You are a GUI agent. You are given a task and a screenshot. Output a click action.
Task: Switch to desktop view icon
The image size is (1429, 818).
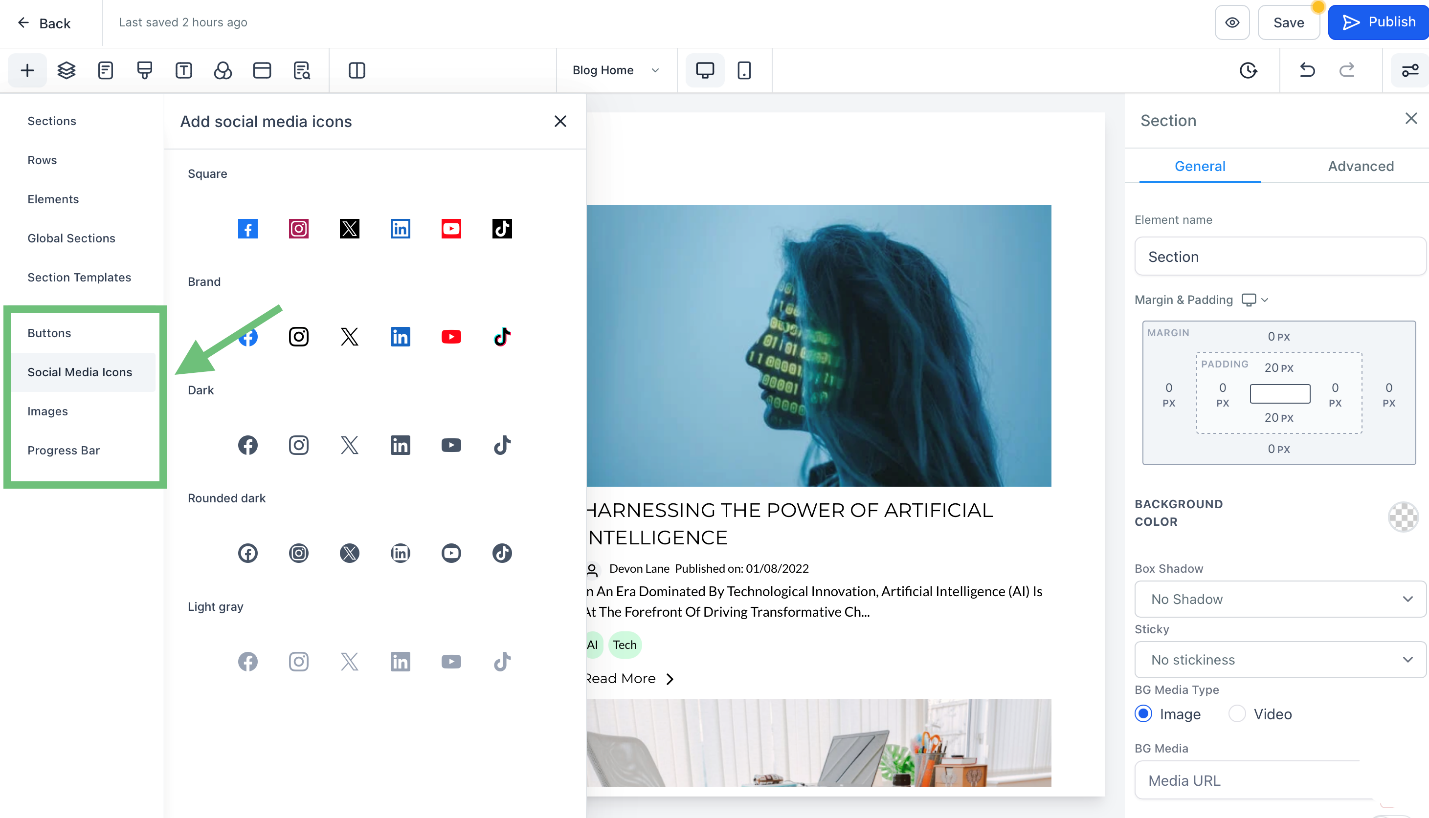[705, 70]
